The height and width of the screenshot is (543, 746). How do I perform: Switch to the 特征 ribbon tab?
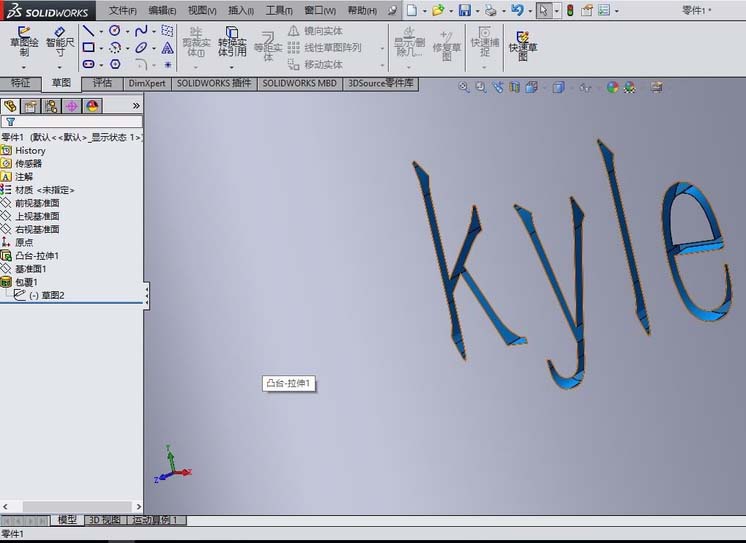tap(20, 83)
